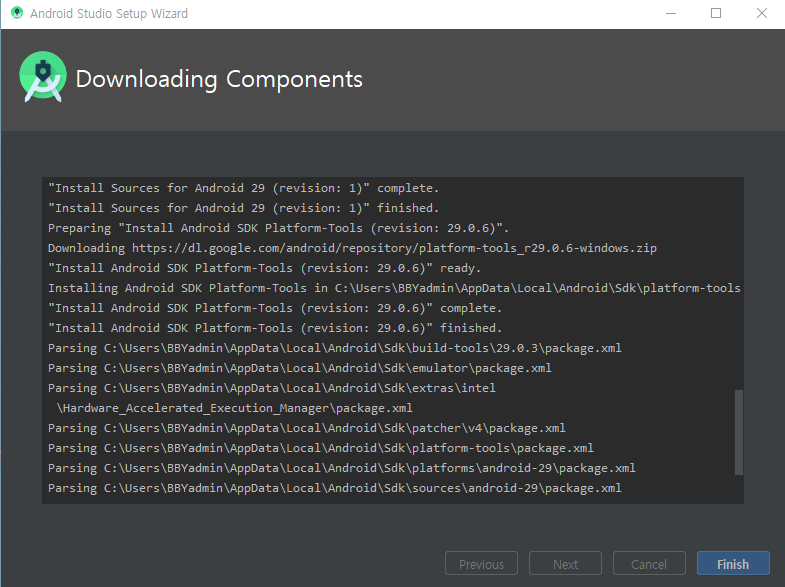Click the Platform-Tools 'finished.' log line
The width and height of the screenshot is (785, 587).
point(274,328)
